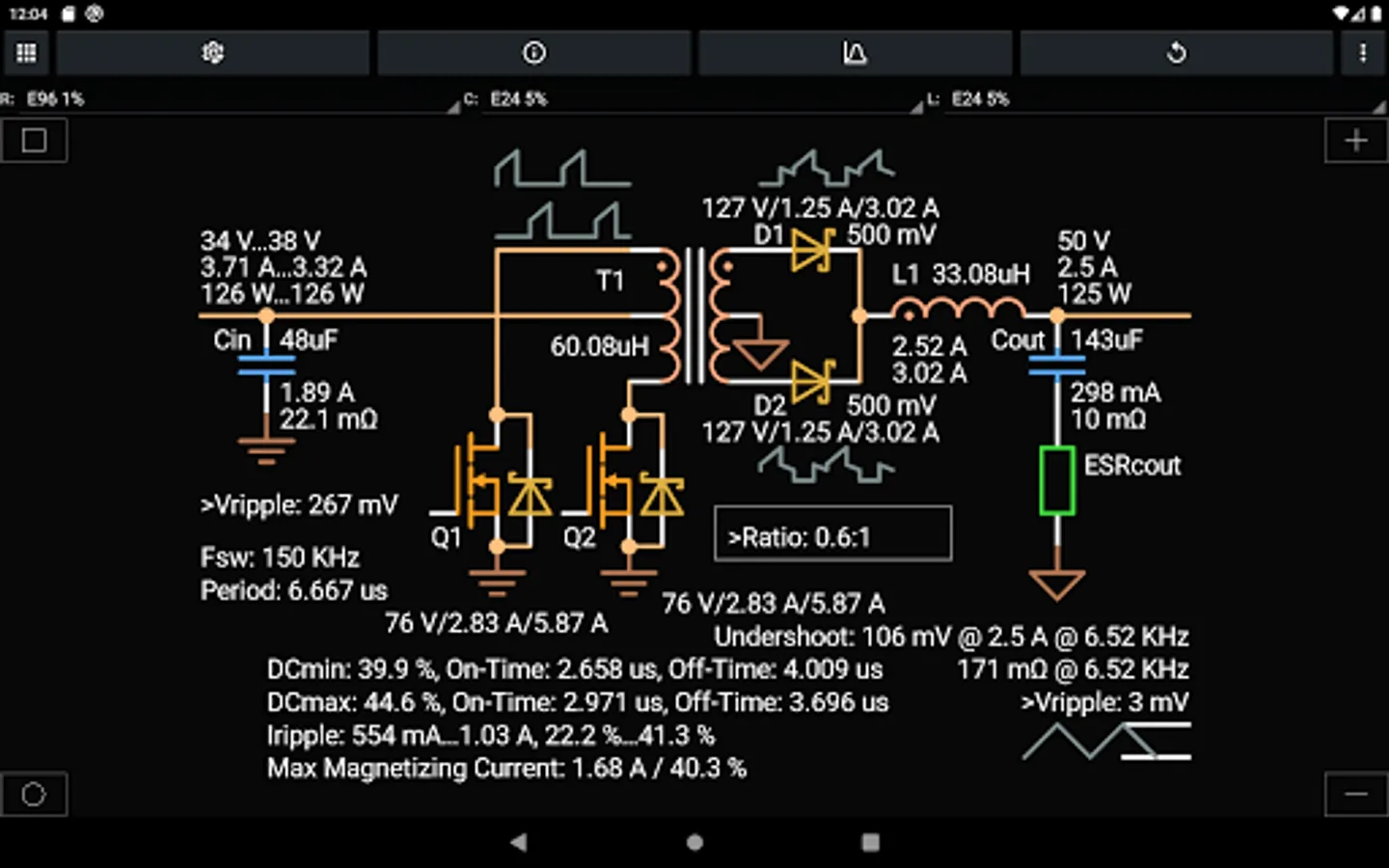Expand the C: E24 5% series dropdown
This screenshot has height=868, width=1389.
pos(693,99)
